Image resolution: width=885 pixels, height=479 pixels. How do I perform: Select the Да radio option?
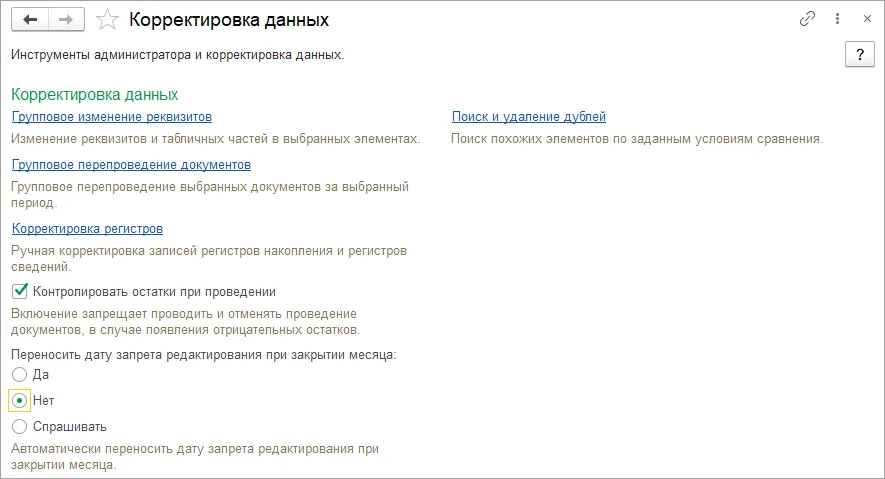pos(19,375)
